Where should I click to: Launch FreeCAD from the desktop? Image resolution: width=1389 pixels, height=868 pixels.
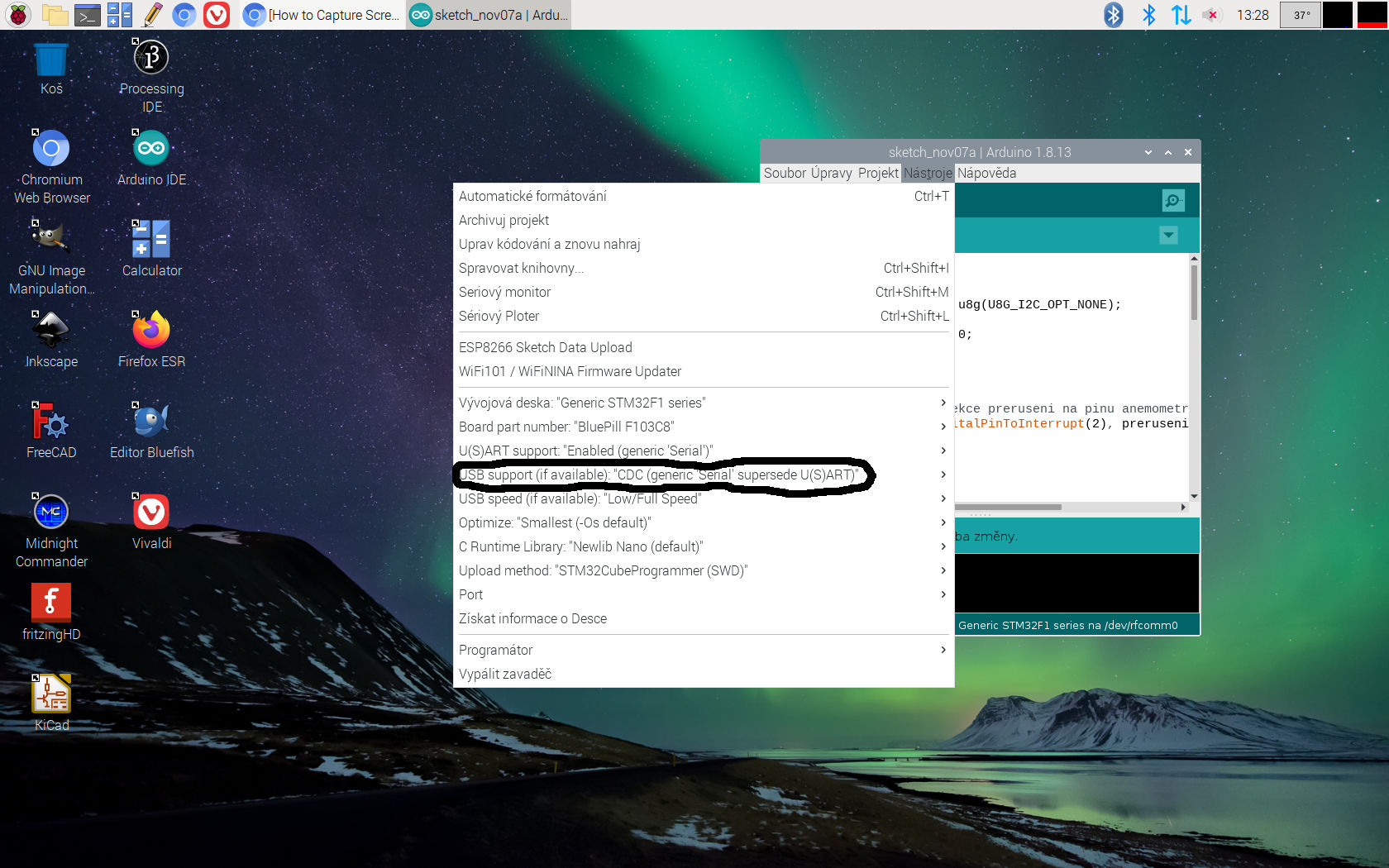coord(51,430)
